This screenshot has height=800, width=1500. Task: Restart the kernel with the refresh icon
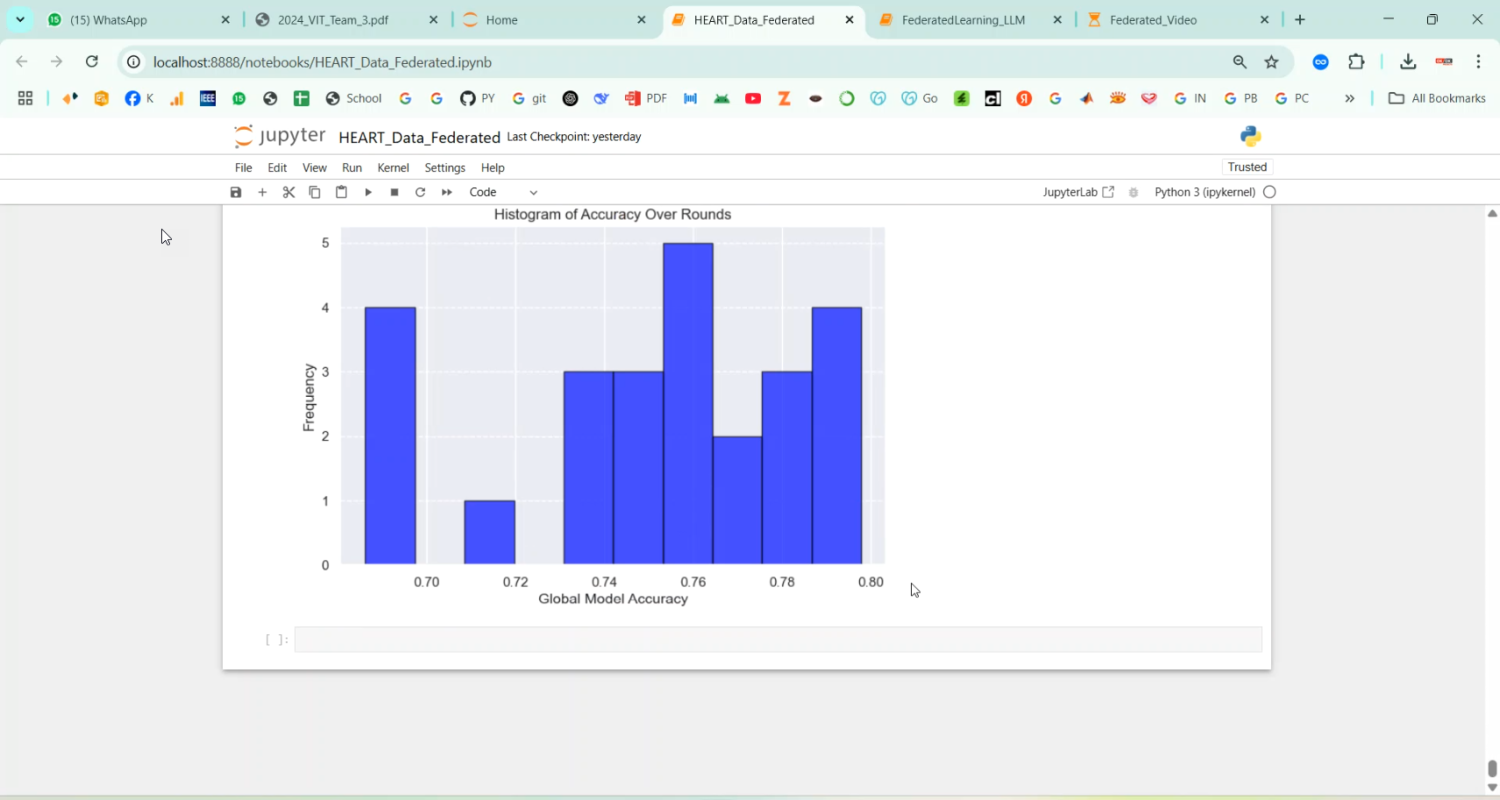click(420, 192)
